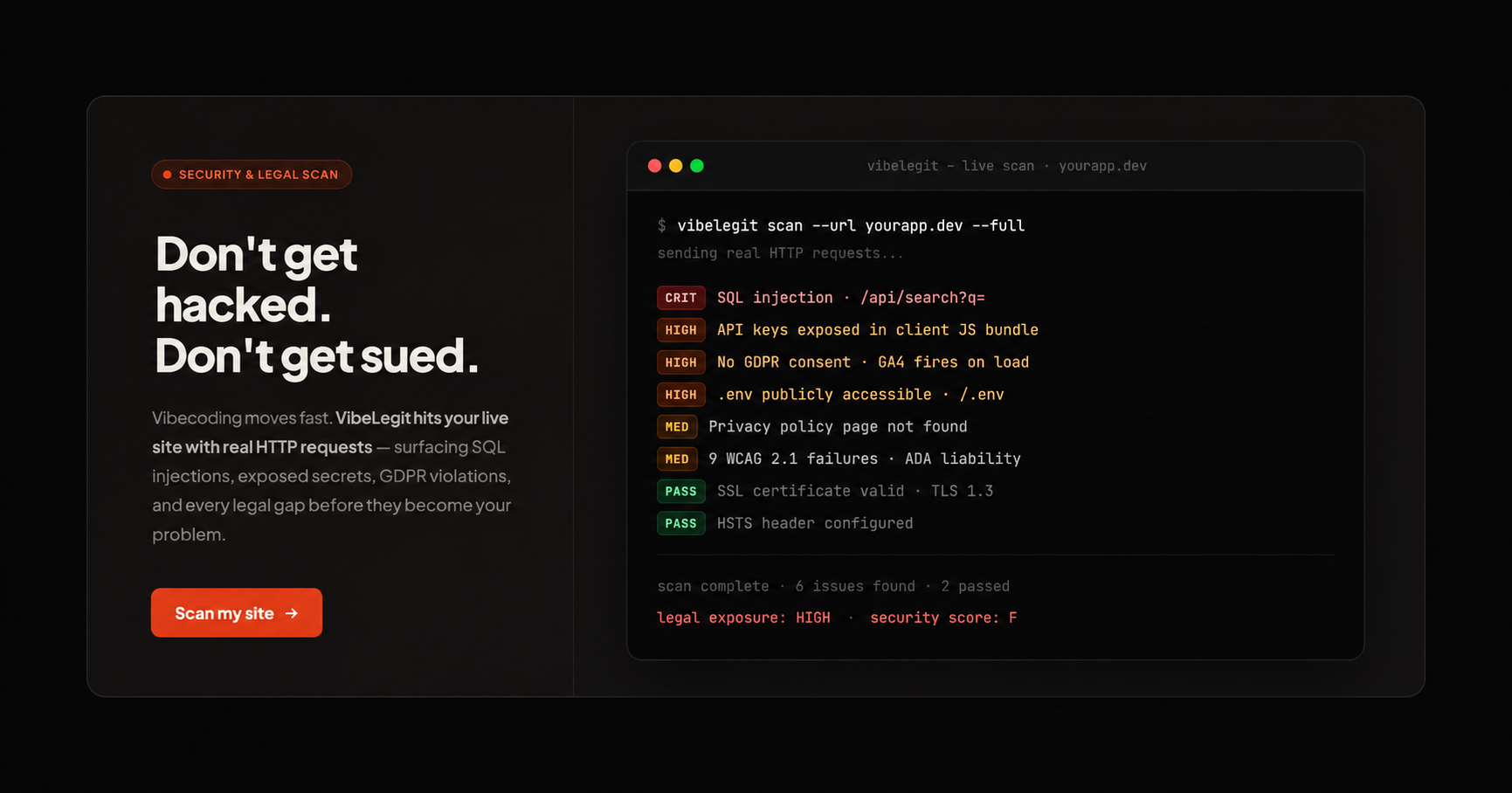Click HIGH badge beside No GDPR consent
This screenshot has width=1512, height=793.
pyautogui.click(x=680, y=362)
